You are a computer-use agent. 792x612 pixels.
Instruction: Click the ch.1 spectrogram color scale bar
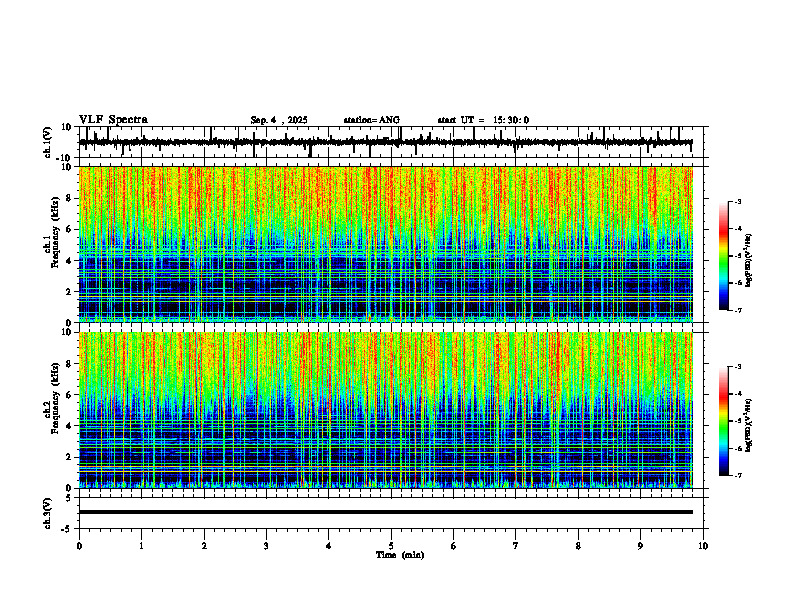(x=724, y=256)
